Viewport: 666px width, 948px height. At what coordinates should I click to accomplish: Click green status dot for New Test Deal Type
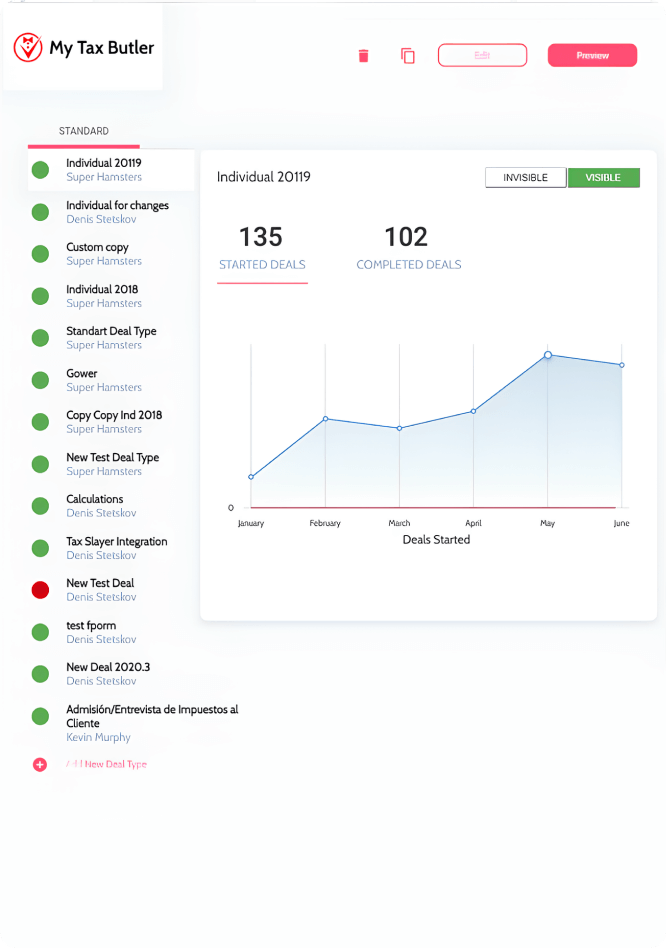[40, 464]
